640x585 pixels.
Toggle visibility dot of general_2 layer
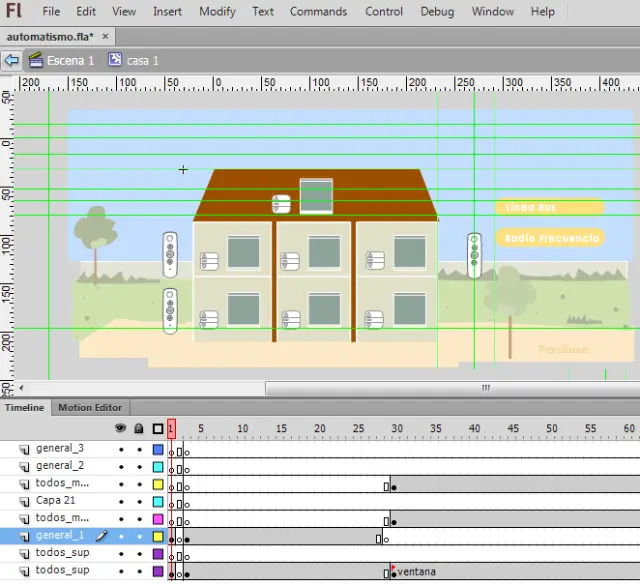121,466
